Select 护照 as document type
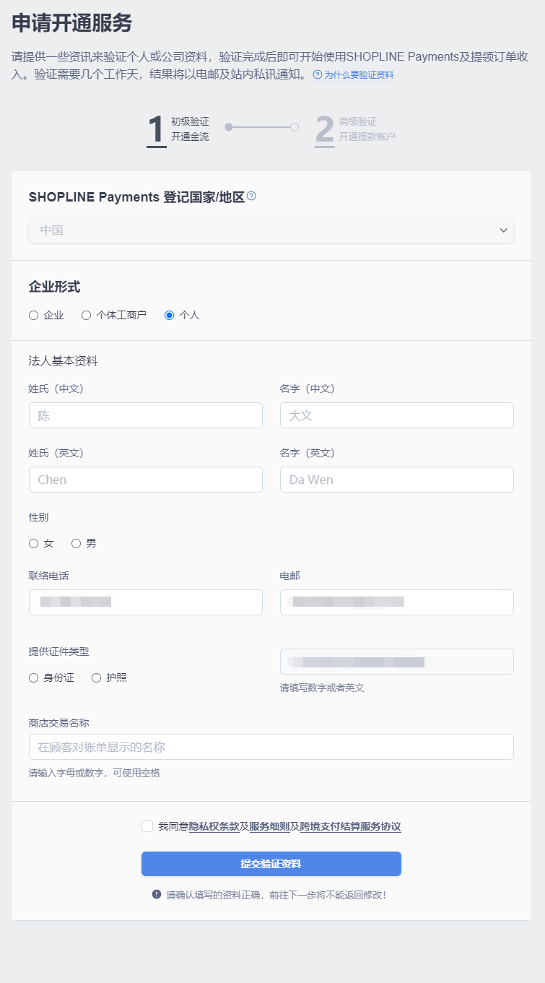This screenshot has width=545, height=983. (97, 678)
